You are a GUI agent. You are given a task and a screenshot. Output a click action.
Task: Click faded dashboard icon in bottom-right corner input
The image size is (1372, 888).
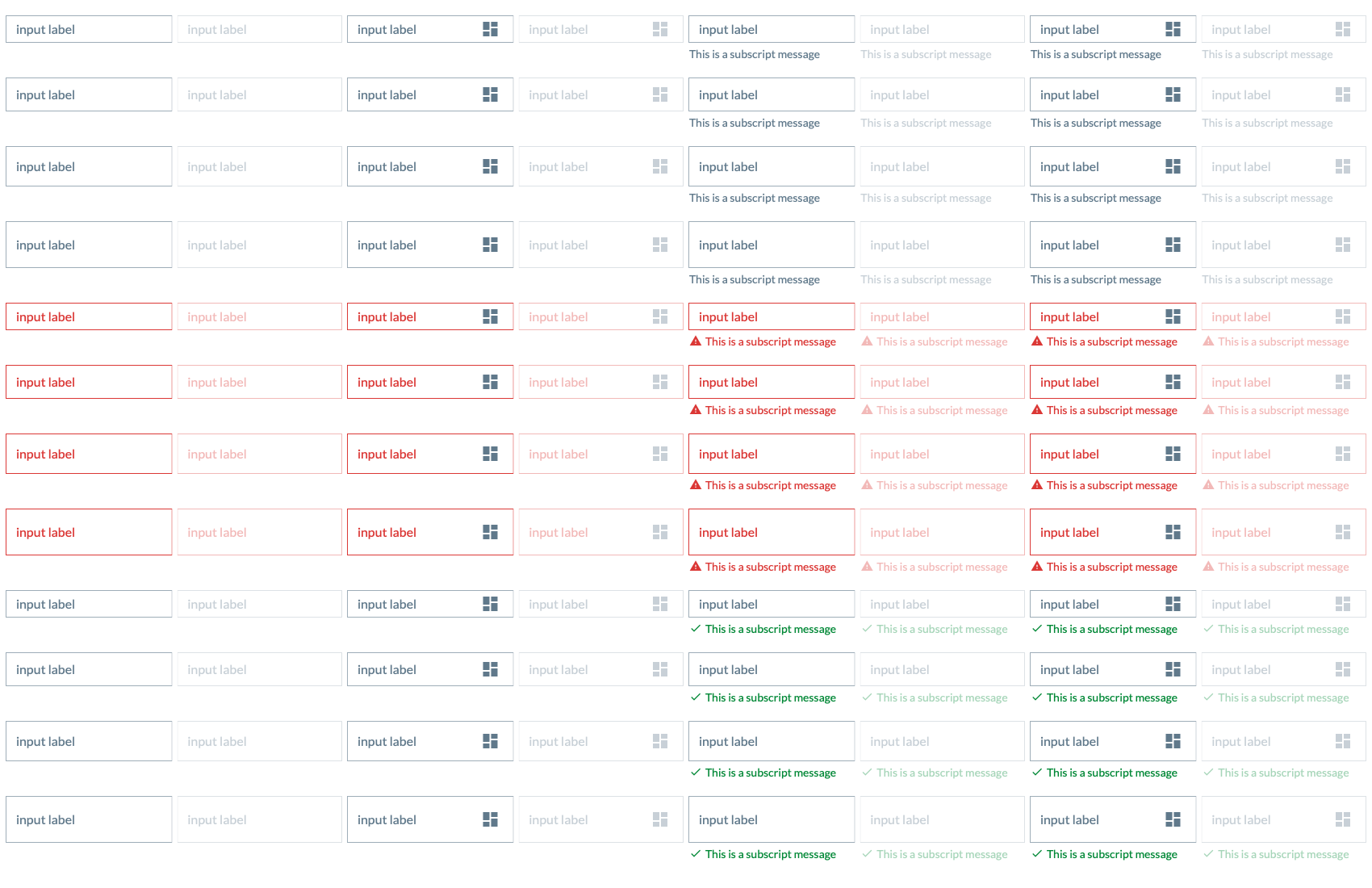point(1343,819)
